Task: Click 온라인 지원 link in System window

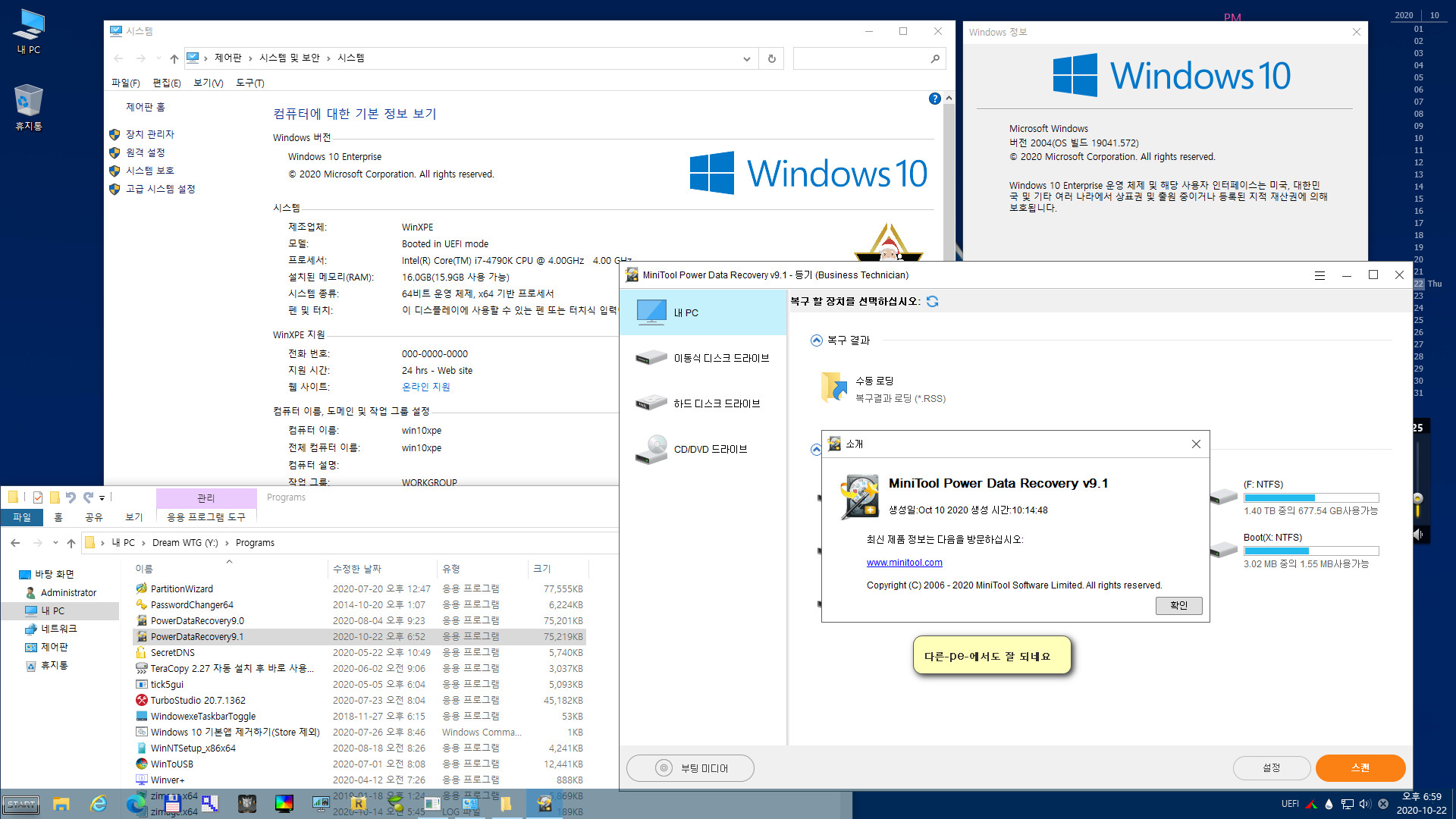Action: coord(425,387)
